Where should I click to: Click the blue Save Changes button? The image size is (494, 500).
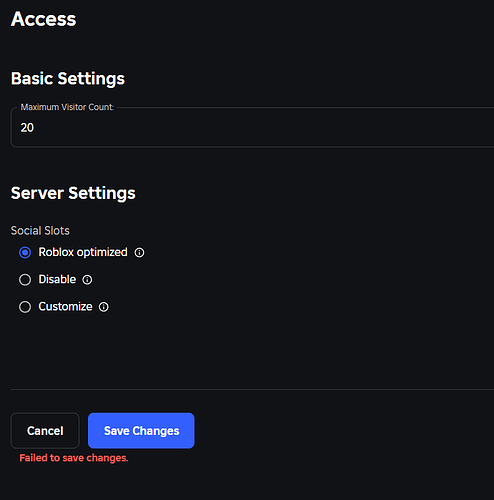click(141, 431)
